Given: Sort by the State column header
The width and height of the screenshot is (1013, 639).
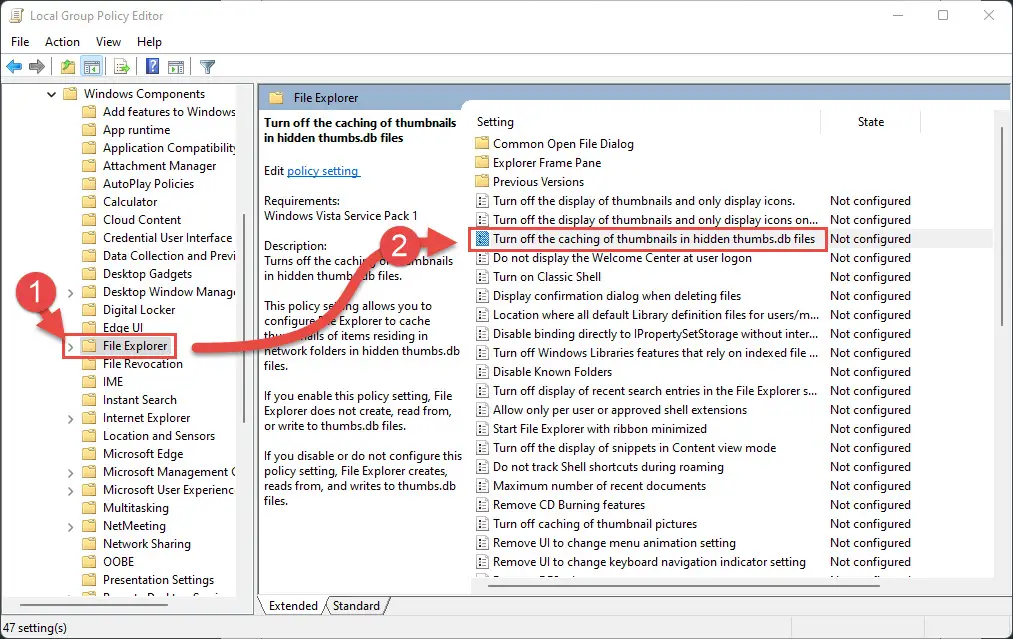Looking at the screenshot, I should tap(870, 121).
